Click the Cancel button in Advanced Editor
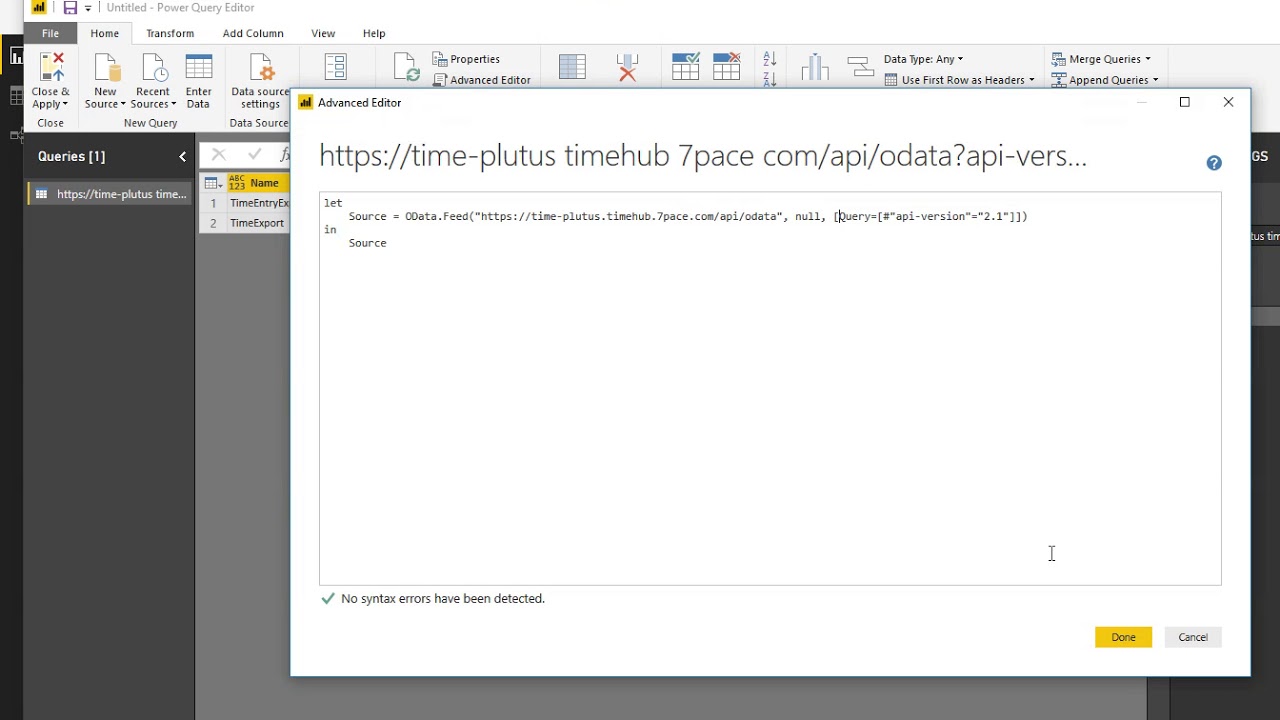Viewport: 1280px width, 720px height. 1193,637
